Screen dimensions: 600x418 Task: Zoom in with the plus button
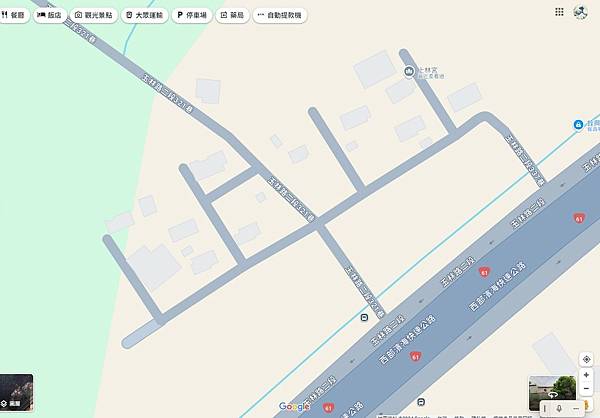click(x=586, y=375)
